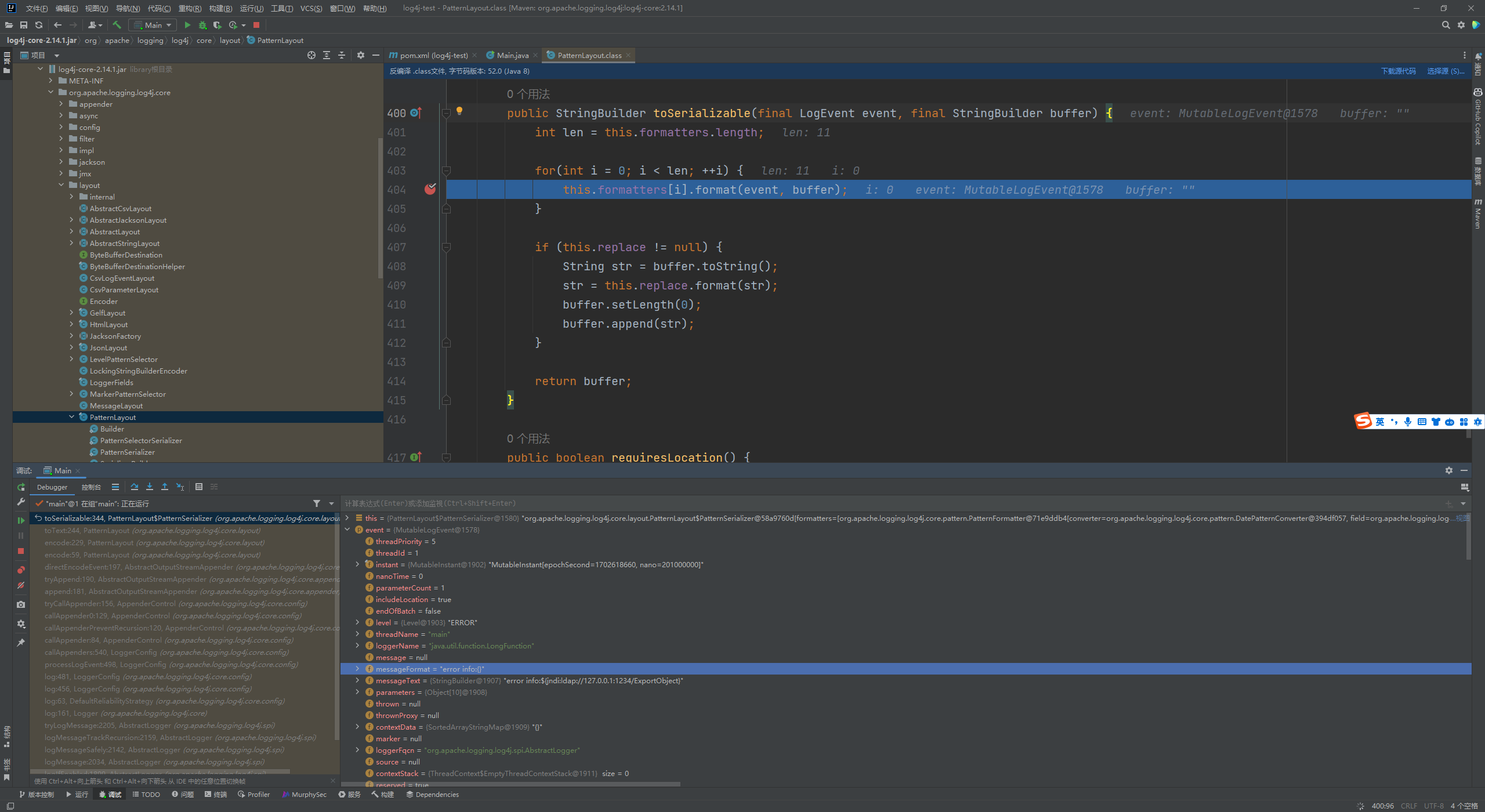Collapse the layout package node

[x=61, y=185]
